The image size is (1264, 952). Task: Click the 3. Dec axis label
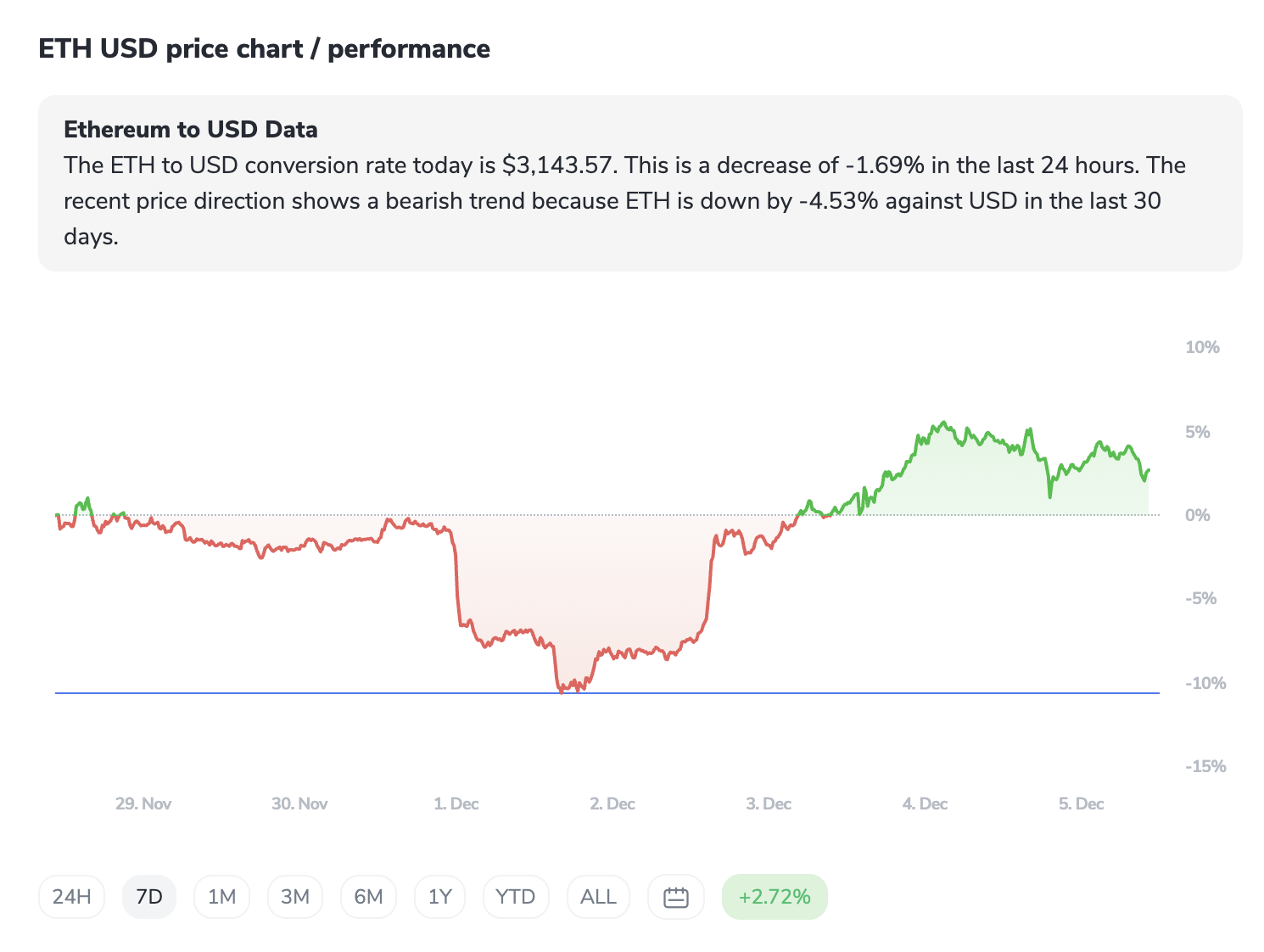tap(769, 804)
